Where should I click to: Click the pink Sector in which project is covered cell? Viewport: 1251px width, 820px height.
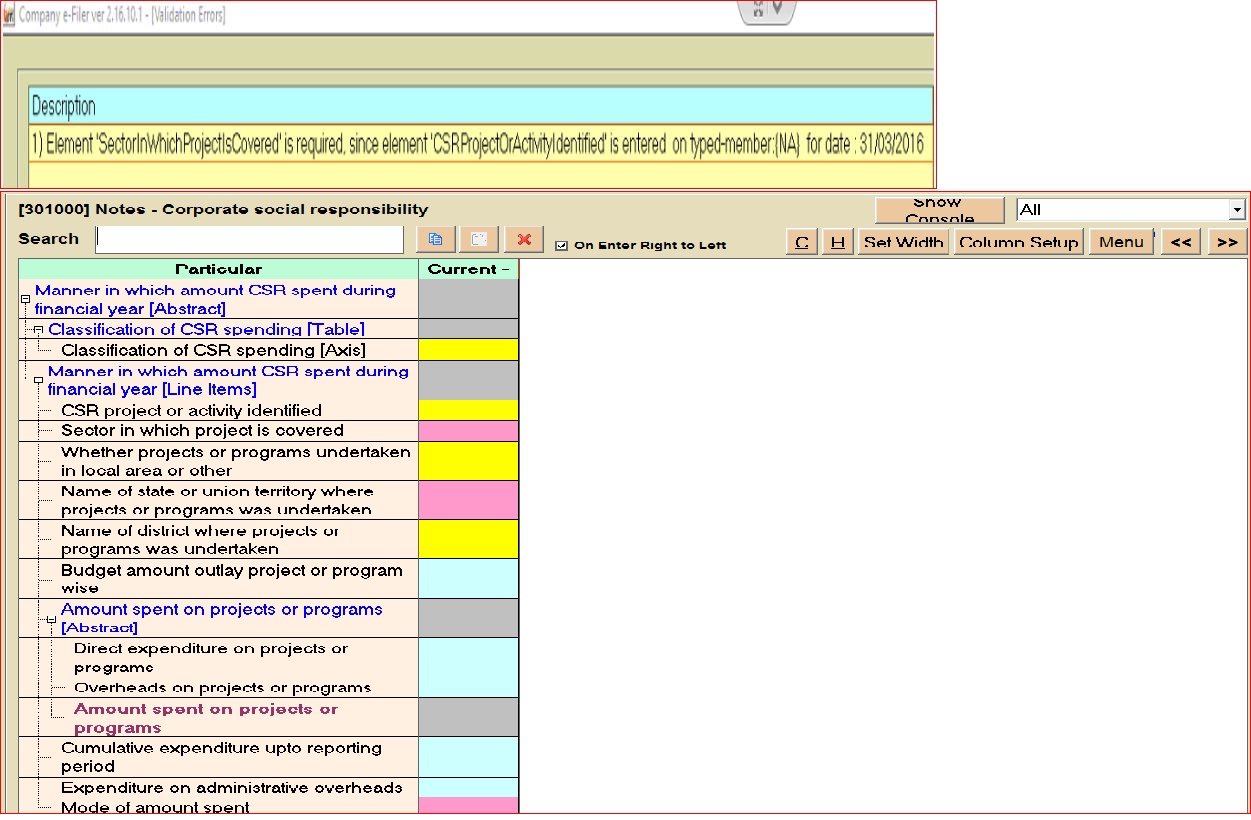point(468,431)
